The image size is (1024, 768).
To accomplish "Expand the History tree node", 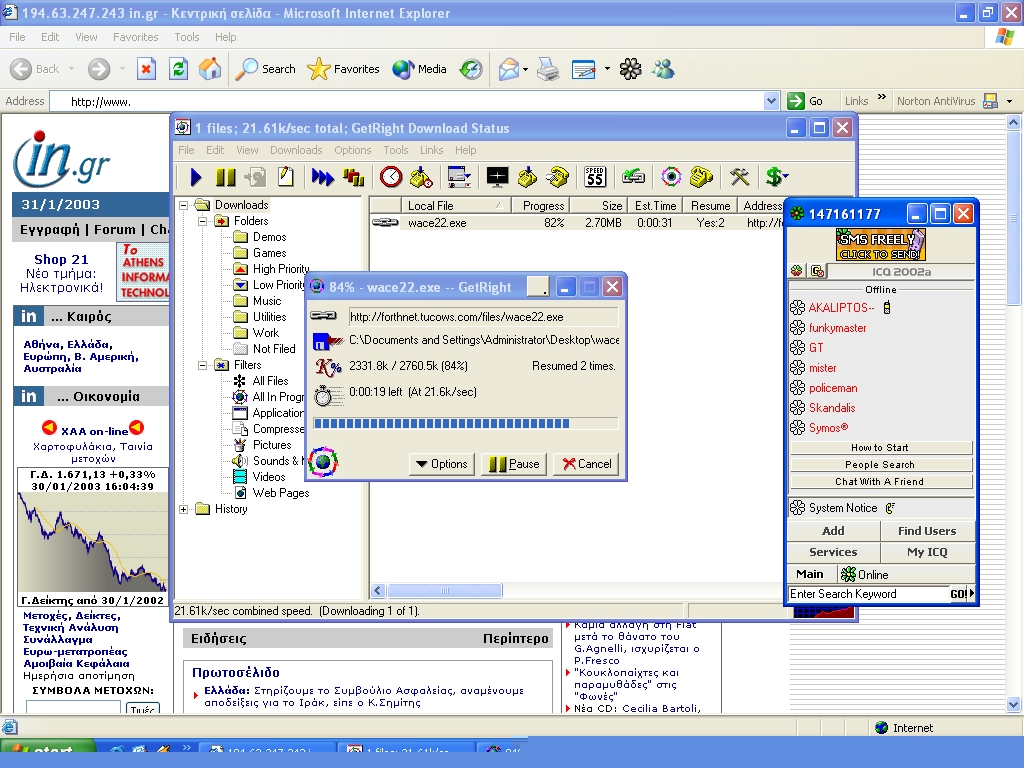I will click(x=184, y=509).
